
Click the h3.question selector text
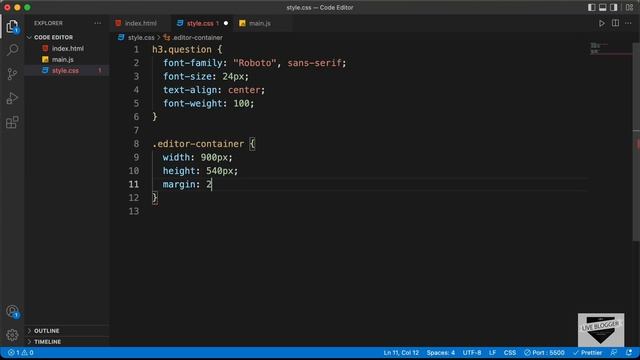point(182,49)
